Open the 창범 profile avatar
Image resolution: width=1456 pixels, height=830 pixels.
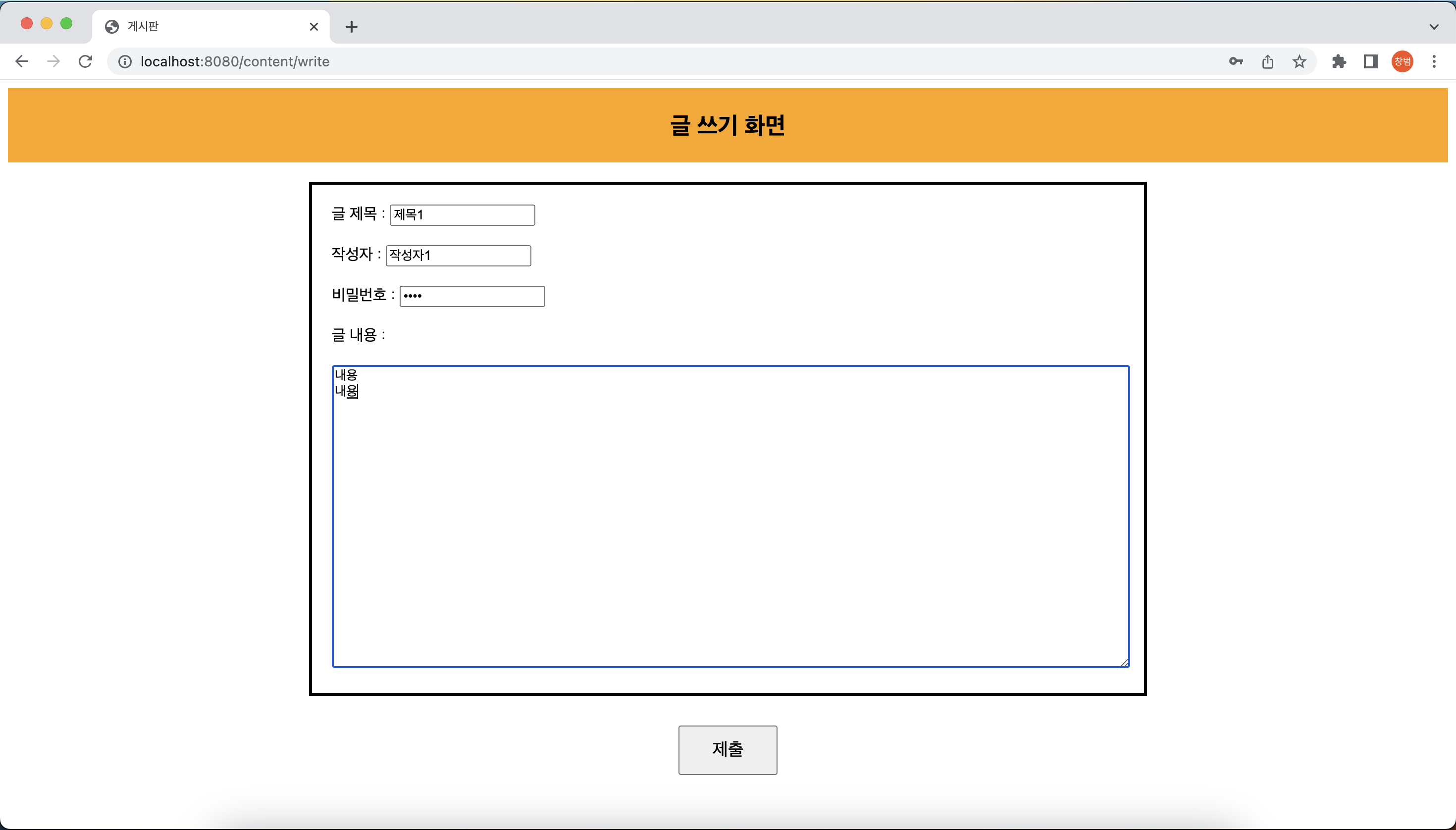tap(1402, 61)
